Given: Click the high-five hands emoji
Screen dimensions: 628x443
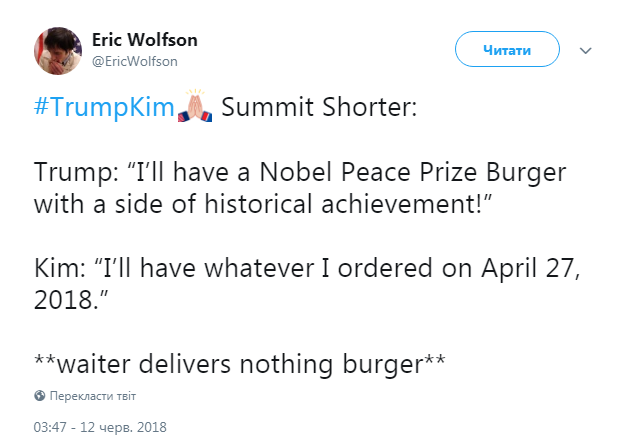Looking at the screenshot, I should point(195,105).
